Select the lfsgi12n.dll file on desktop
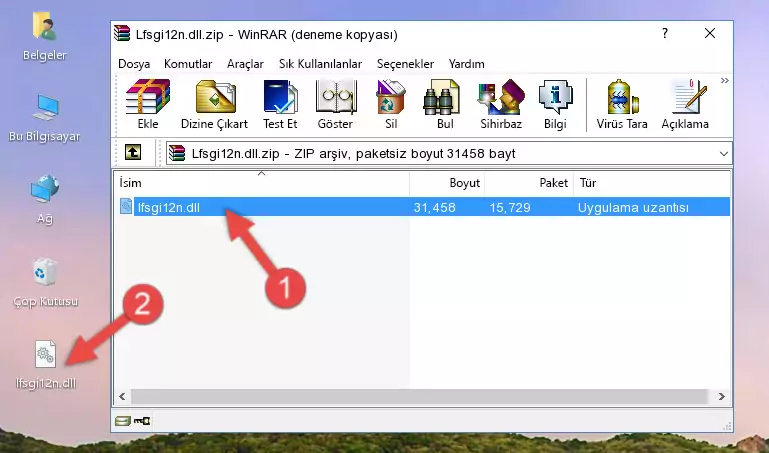Screen dimensions: 769x453 click(46, 365)
